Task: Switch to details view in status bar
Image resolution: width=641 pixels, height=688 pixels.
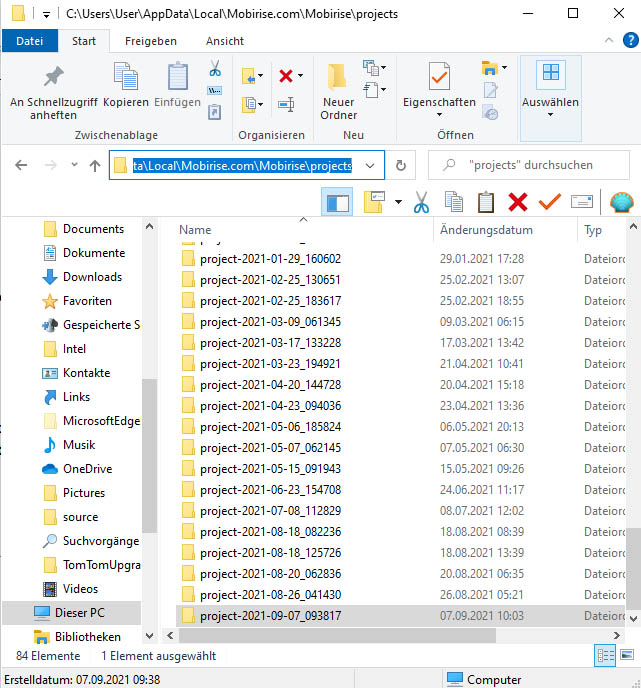Action: (x=606, y=656)
